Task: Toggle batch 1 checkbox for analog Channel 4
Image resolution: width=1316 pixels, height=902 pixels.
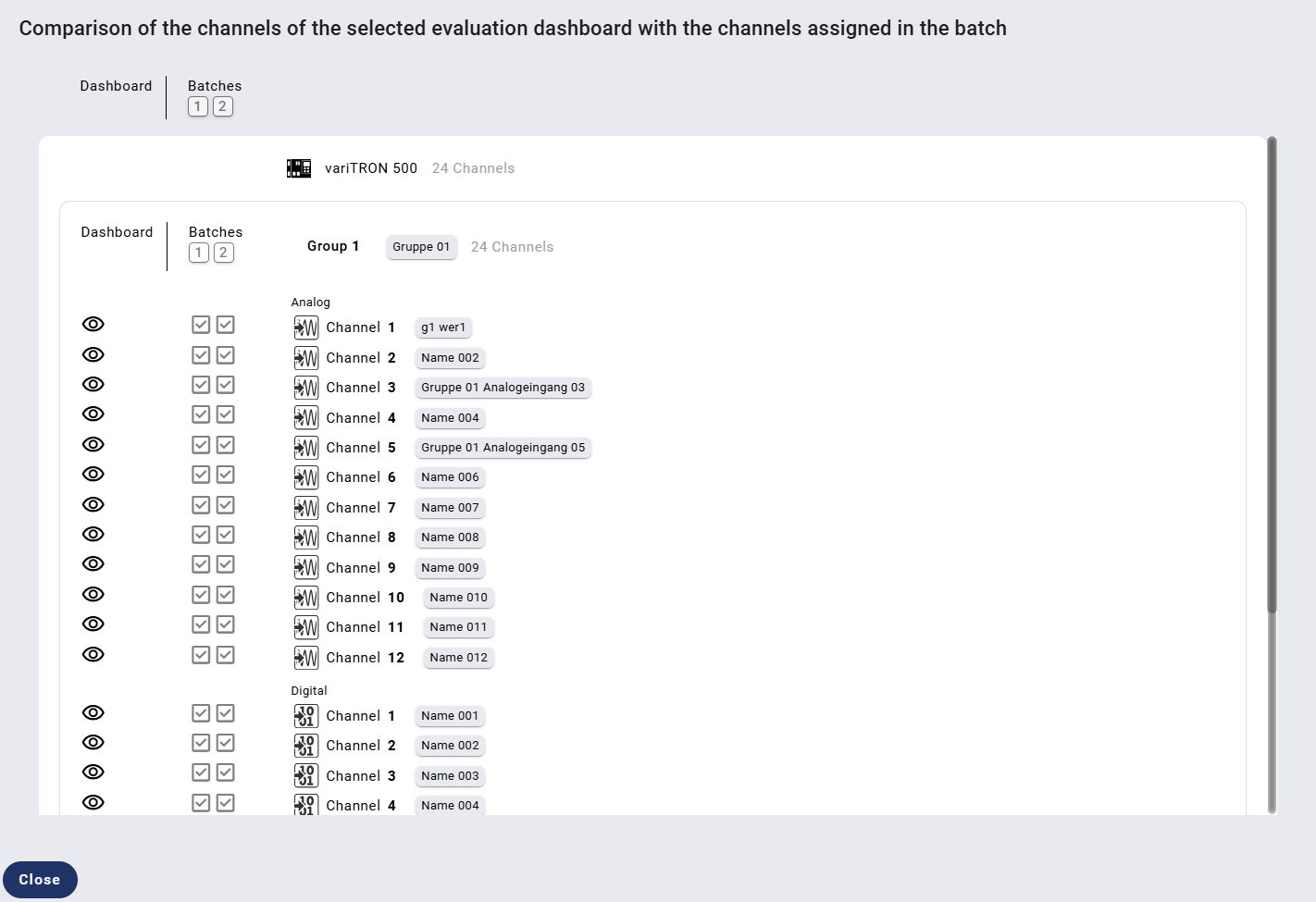Action: (201, 414)
